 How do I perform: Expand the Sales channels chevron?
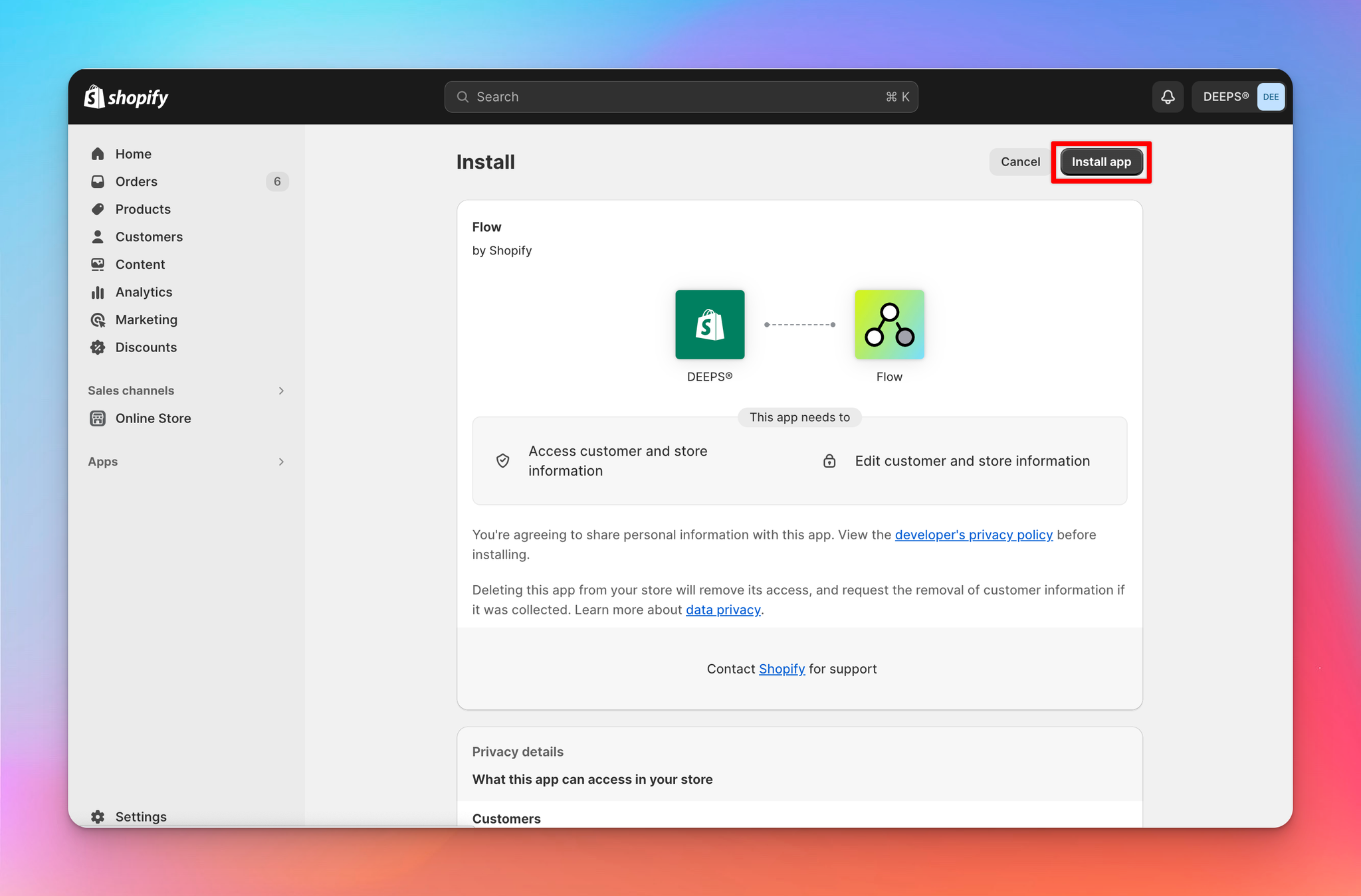281,391
